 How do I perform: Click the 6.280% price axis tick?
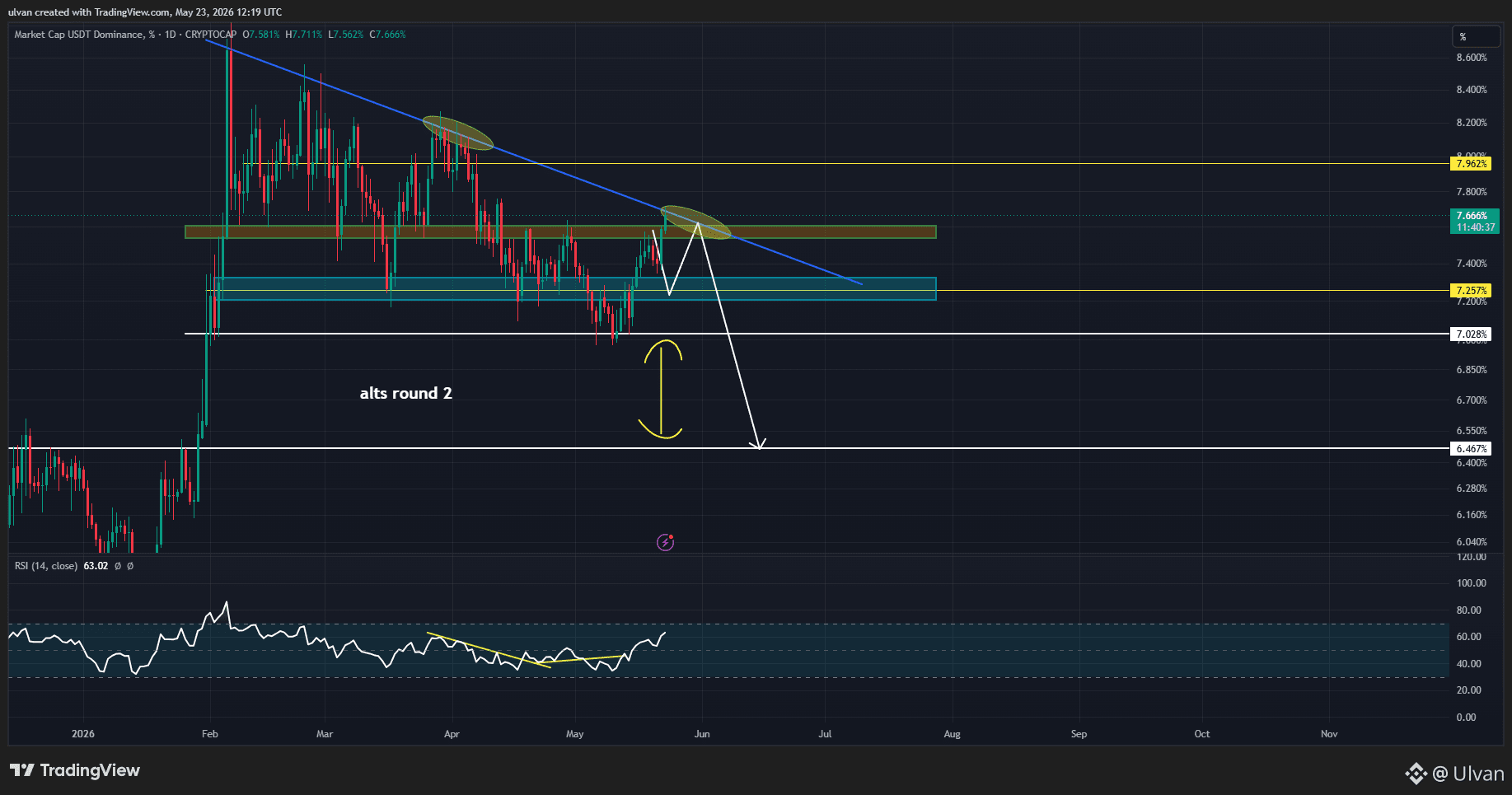[1472, 489]
